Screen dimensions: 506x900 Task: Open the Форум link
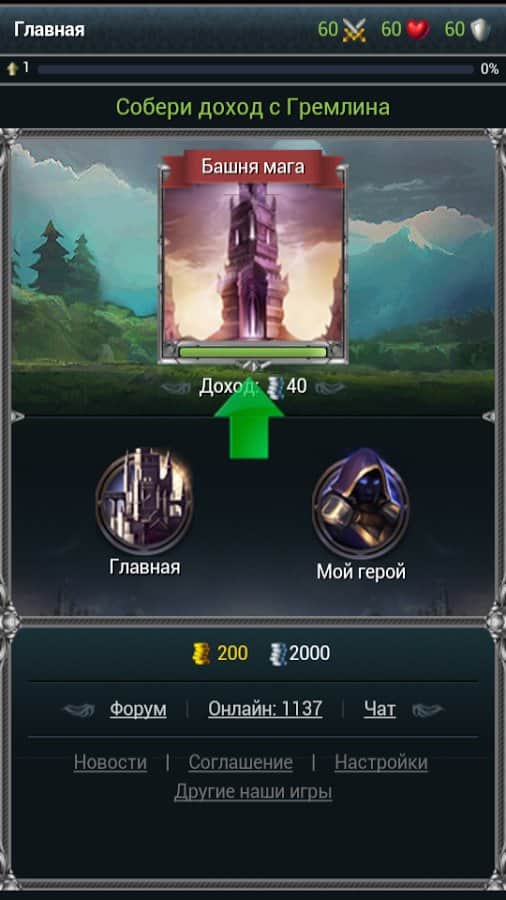coord(138,709)
